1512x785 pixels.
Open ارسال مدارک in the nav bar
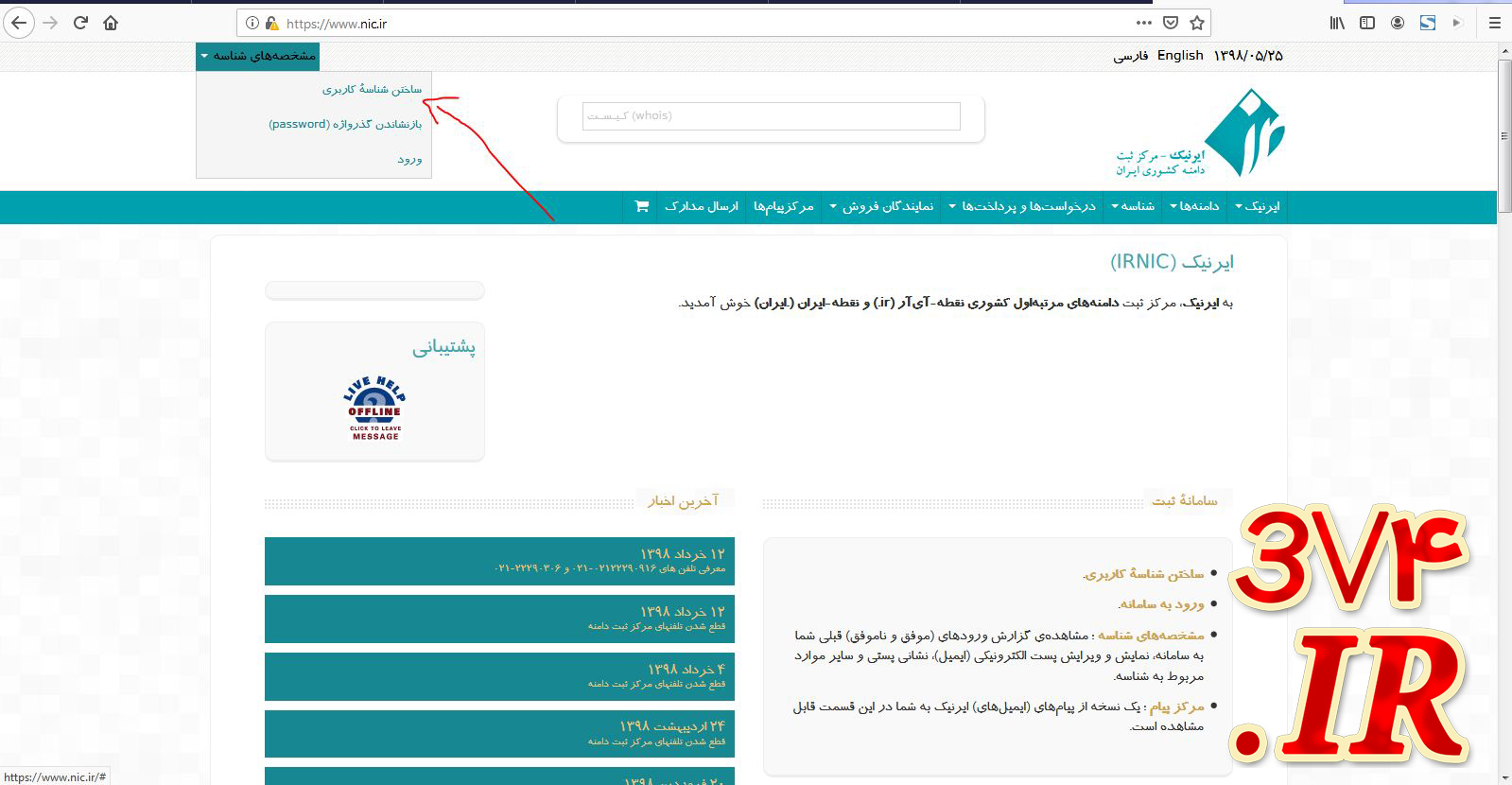pos(702,206)
